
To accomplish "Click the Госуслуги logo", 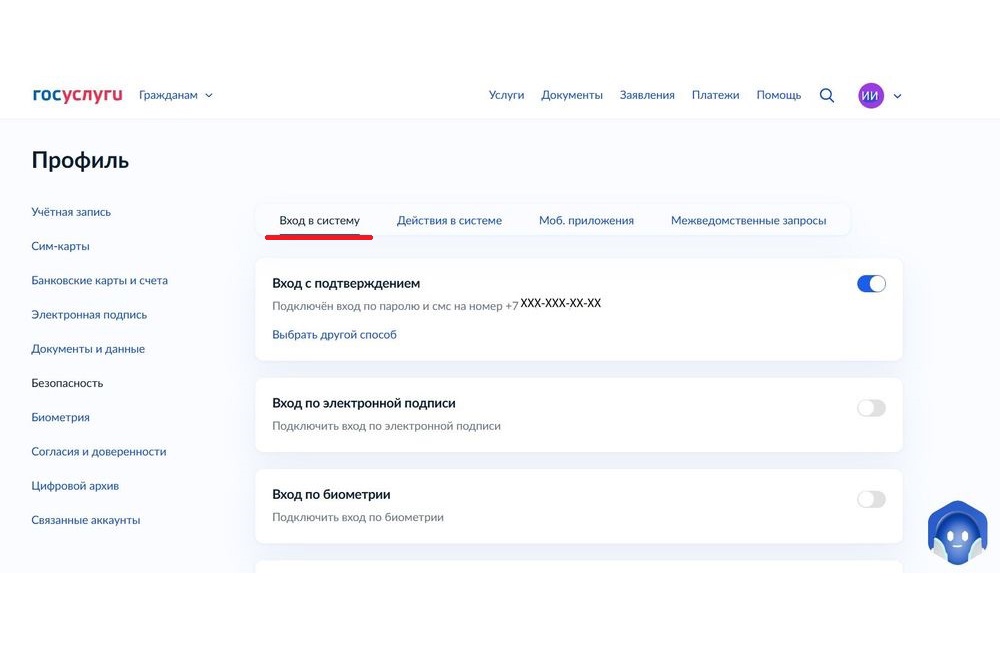I will 77,95.
